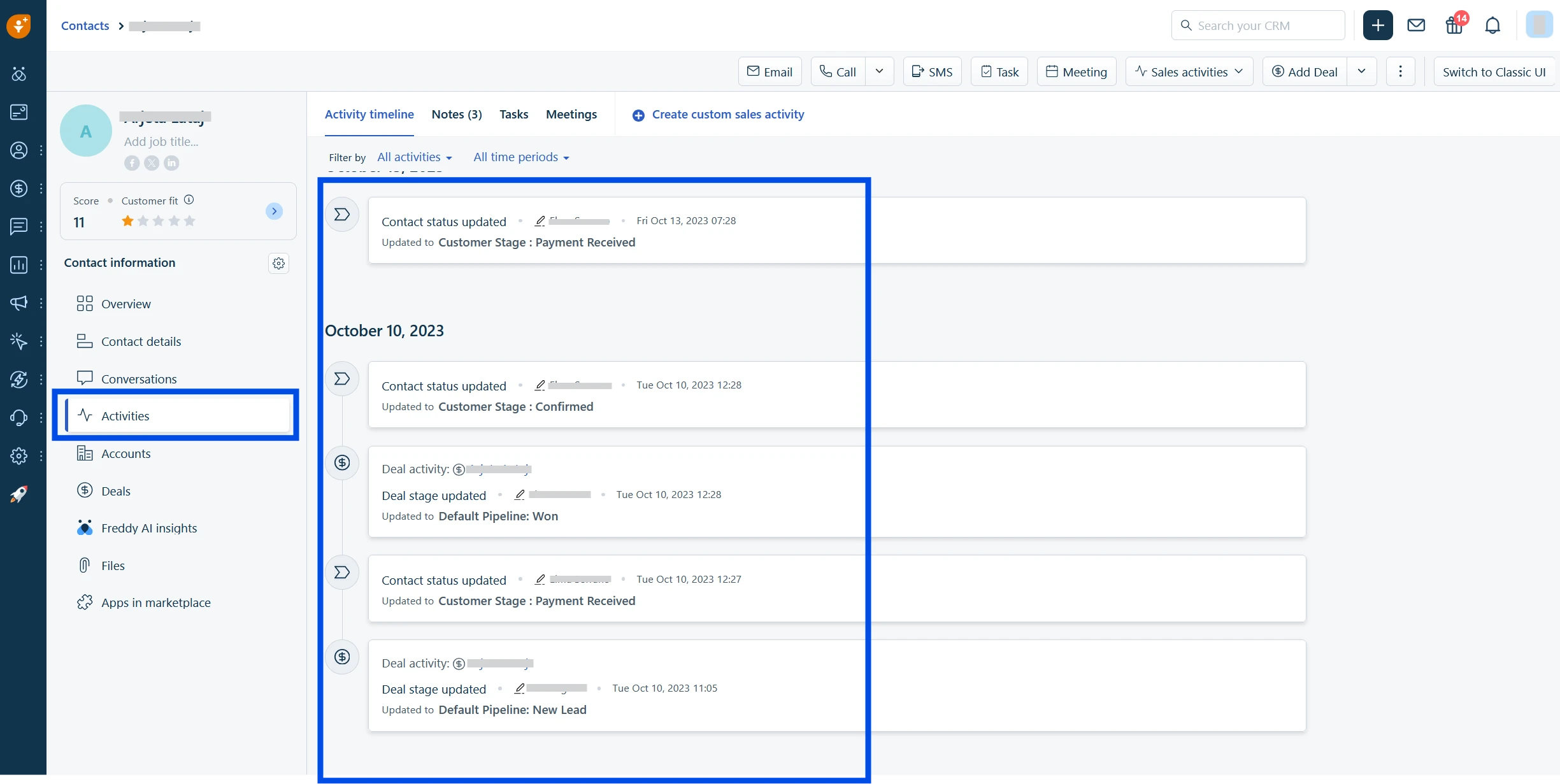Open the three-dot more actions menu
This screenshot has height=784, width=1560.
click(x=1400, y=71)
